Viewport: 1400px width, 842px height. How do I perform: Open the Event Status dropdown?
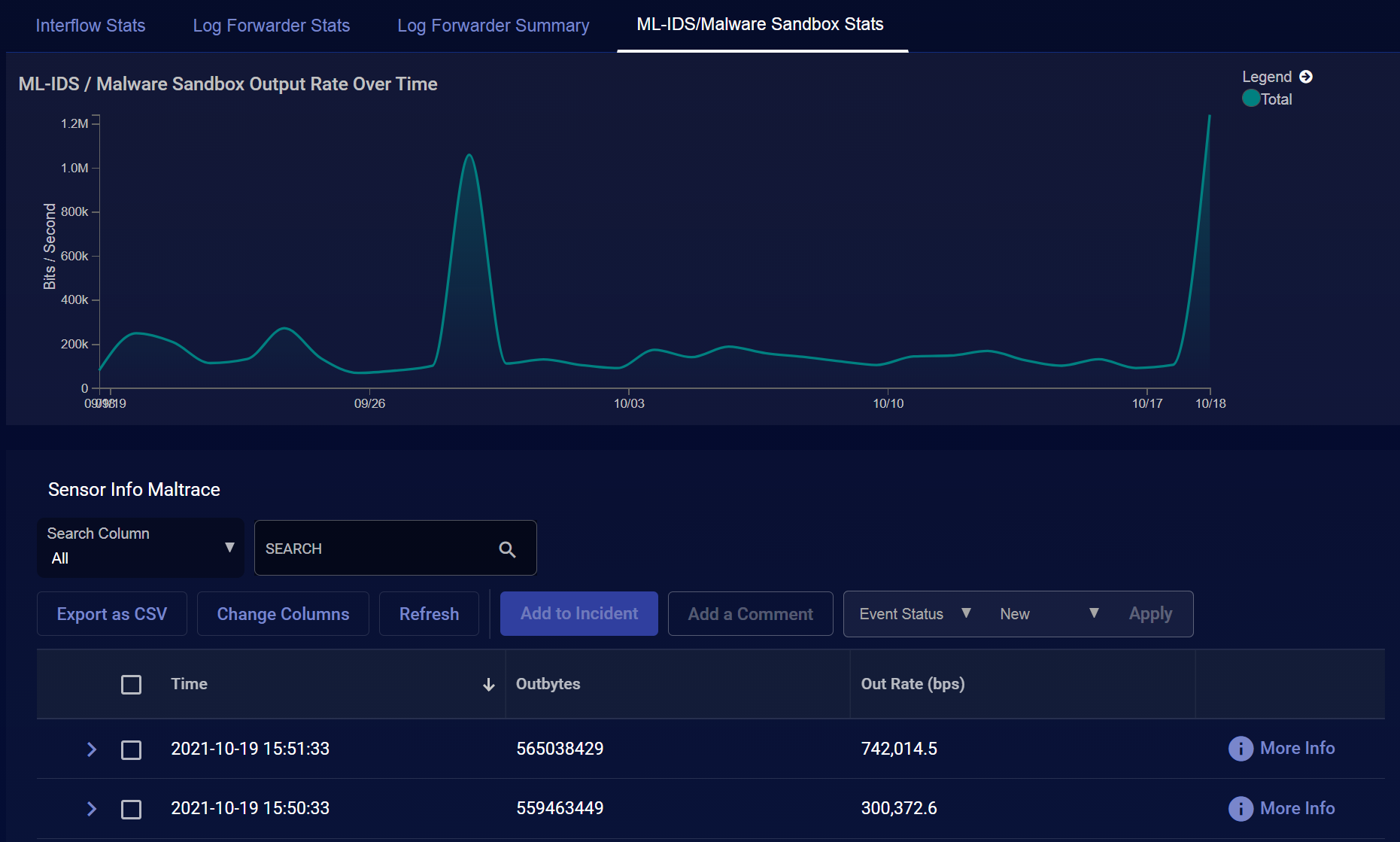coord(915,614)
